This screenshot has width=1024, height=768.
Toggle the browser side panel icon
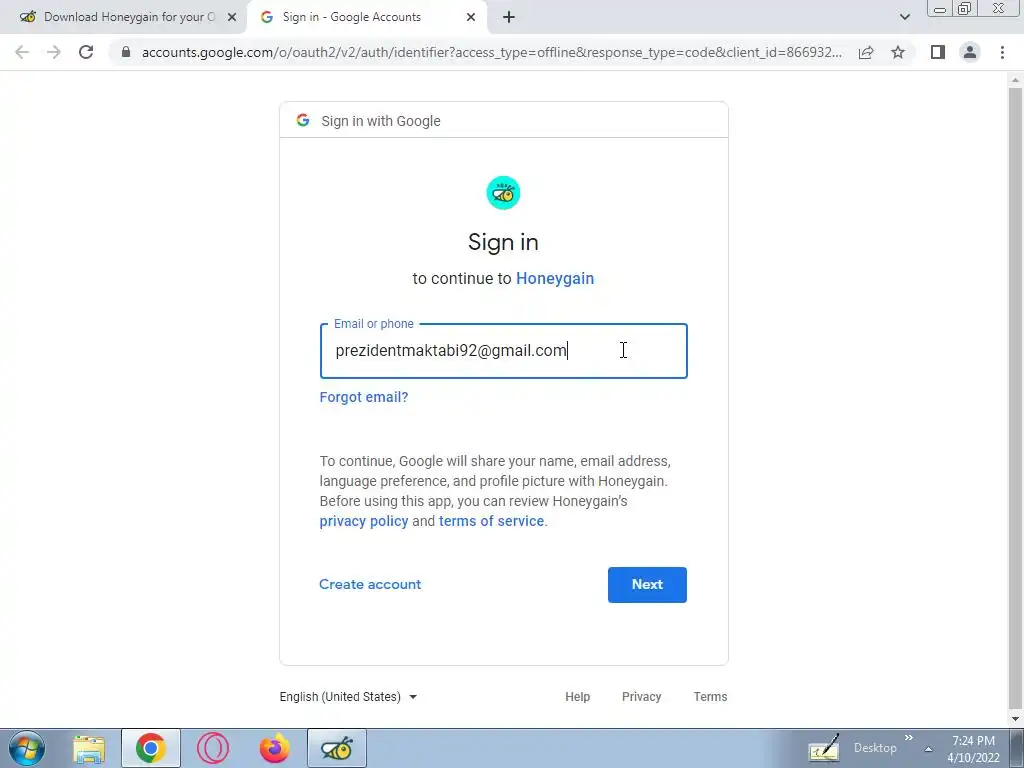938,52
